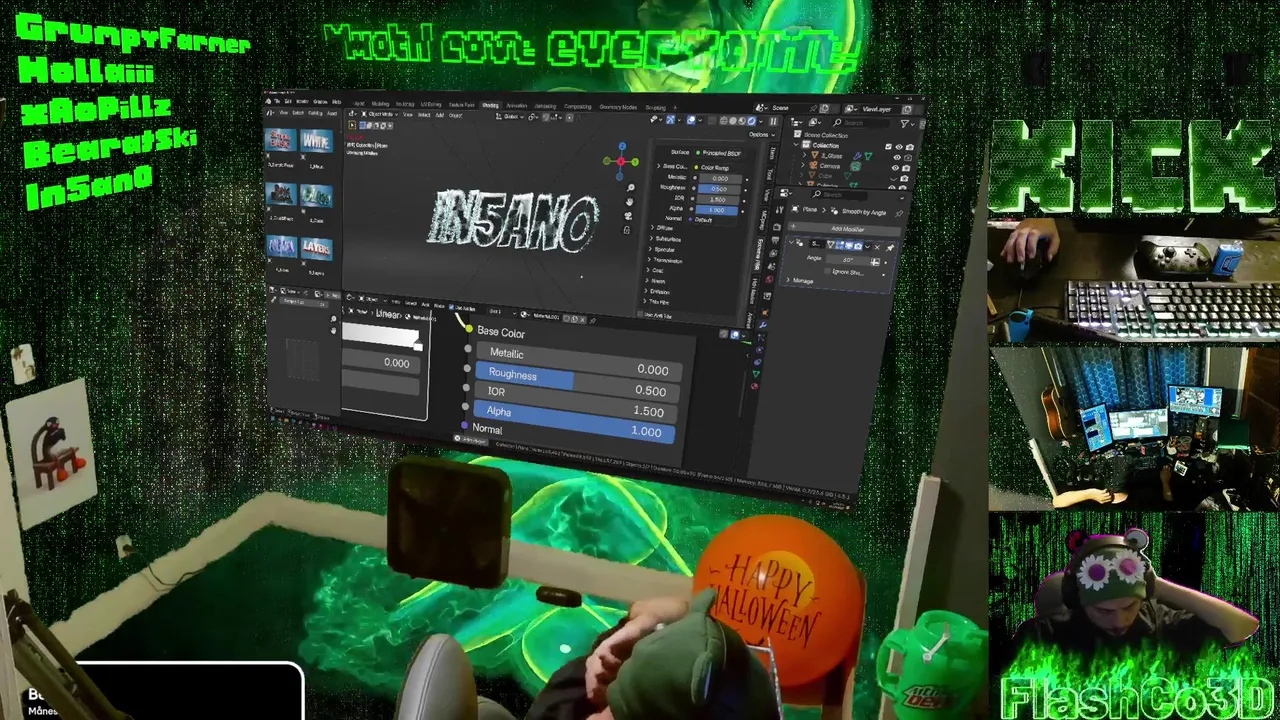Expand the Specular section
The width and height of the screenshot is (1280, 720).
click(651, 249)
